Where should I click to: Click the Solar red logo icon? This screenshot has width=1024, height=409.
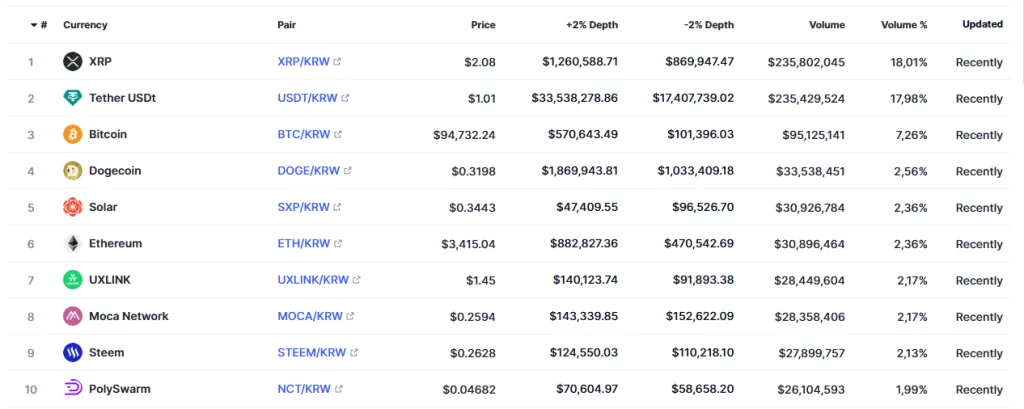72,207
